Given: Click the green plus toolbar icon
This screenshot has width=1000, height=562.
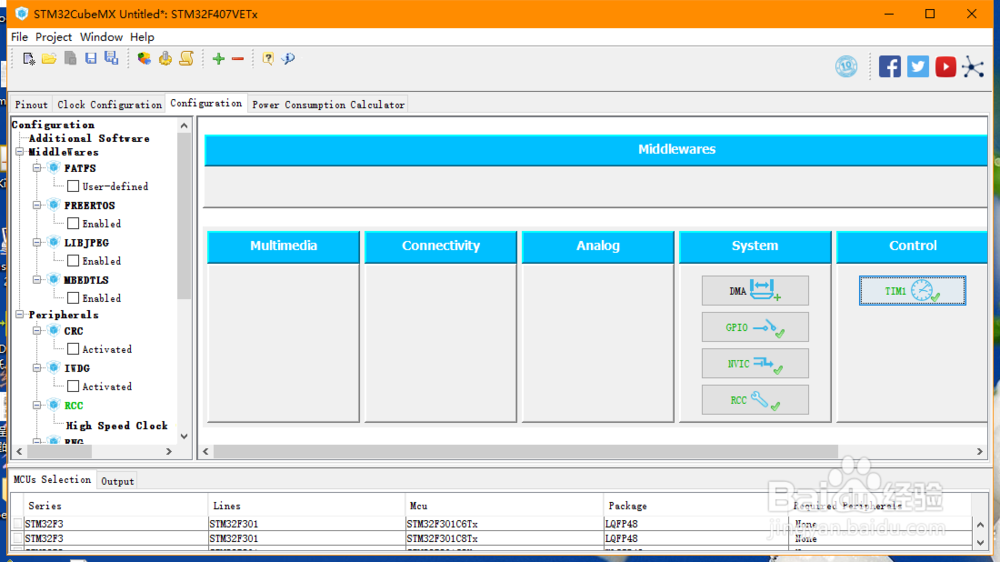Looking at the screenshot, I should pyautogui.click(x=219, y=59).
